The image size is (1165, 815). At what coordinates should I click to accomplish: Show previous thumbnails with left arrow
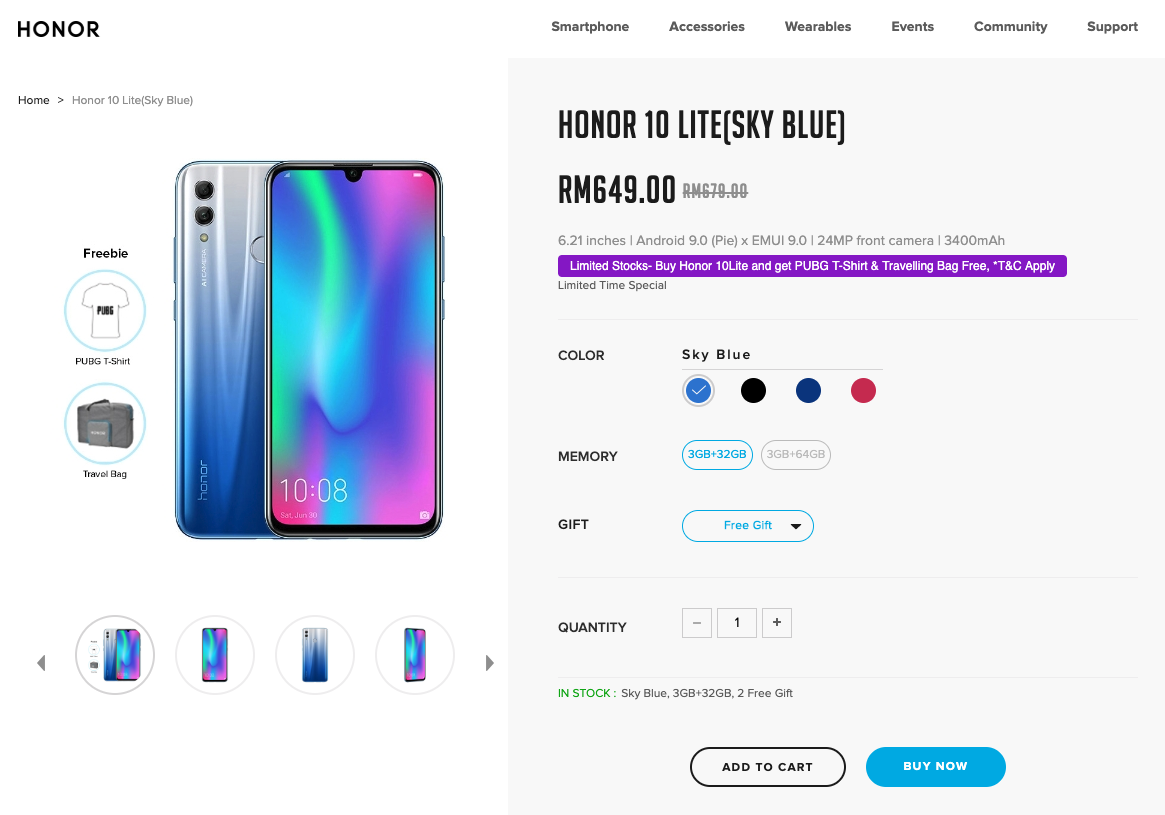(42, 663)
